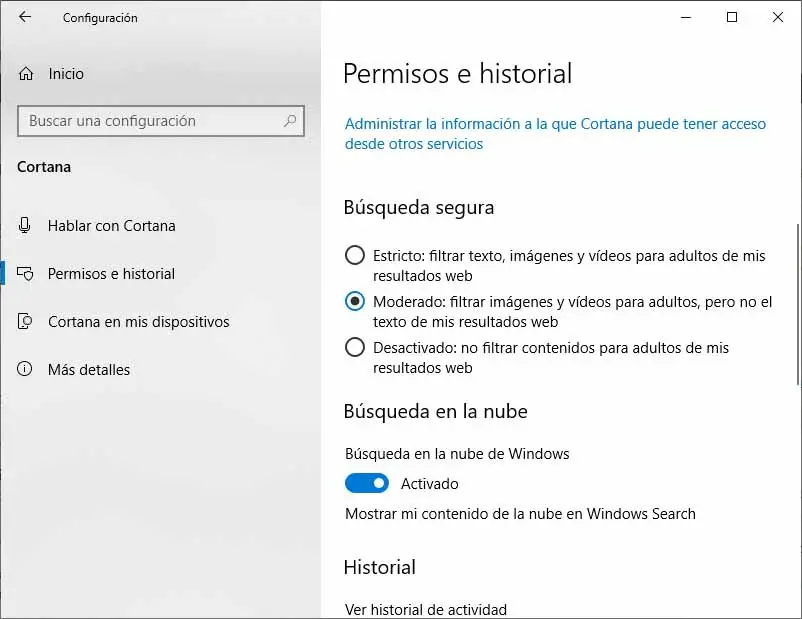Choose Desactivado for safe search
This screenshot has height=619, width=802.
[354, 348]
